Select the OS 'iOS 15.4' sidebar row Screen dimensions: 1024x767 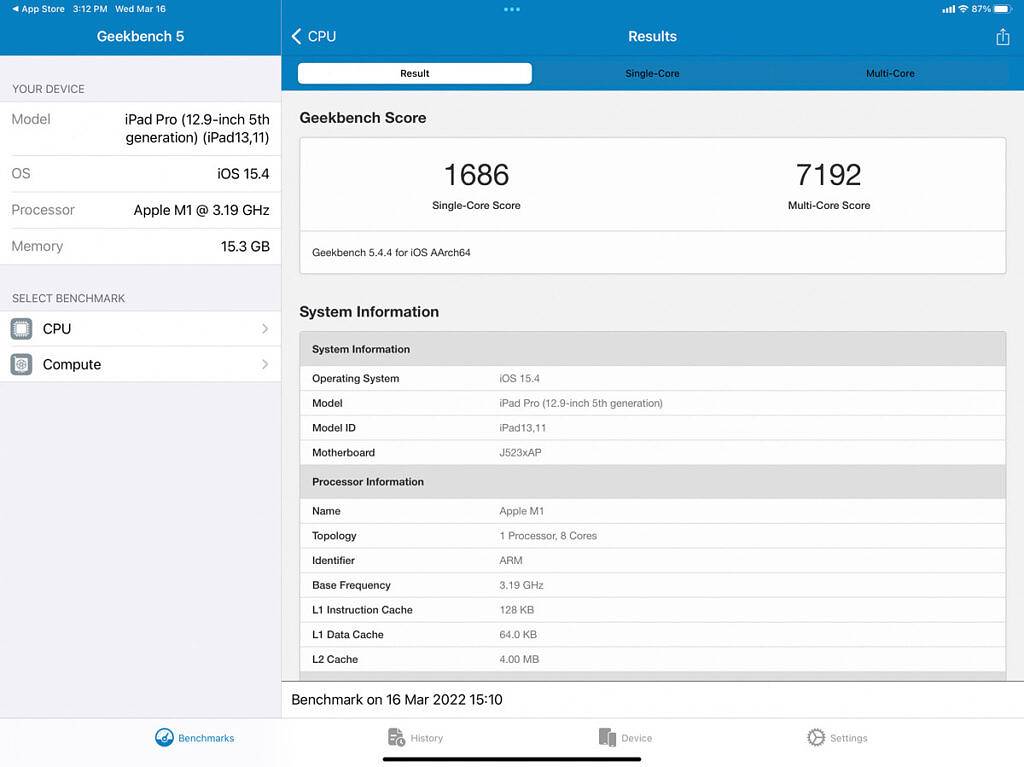click(140, 174)
